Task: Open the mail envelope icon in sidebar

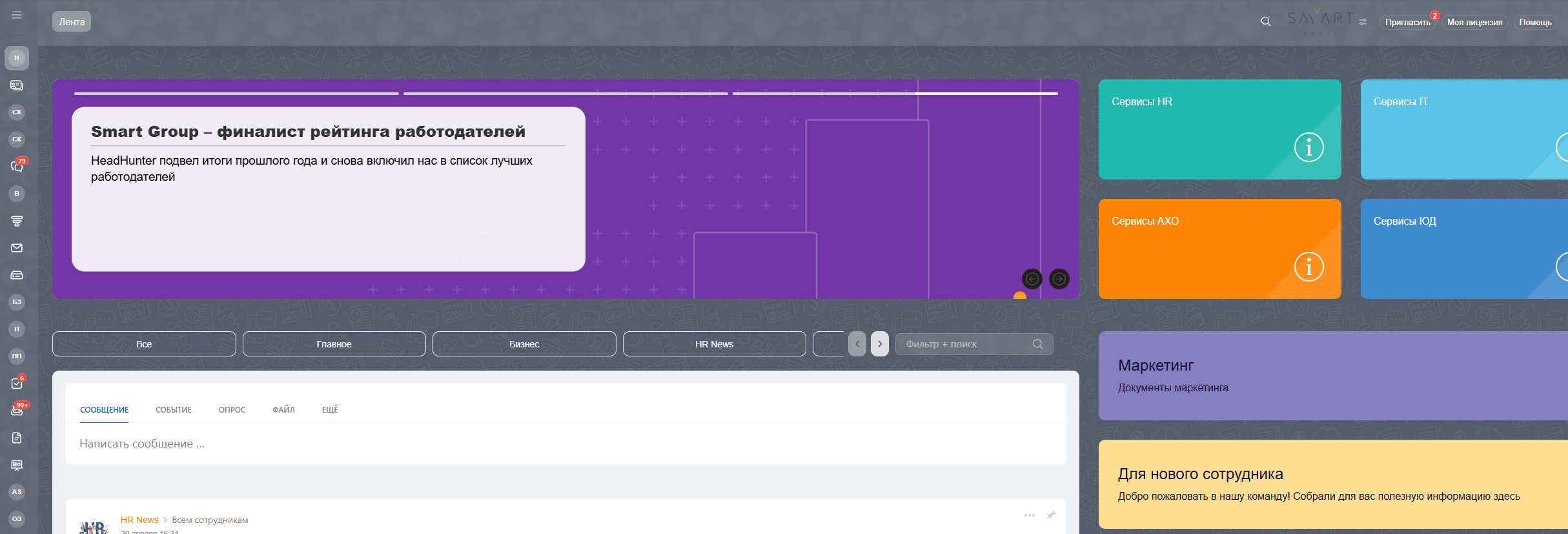Action: 17,248
